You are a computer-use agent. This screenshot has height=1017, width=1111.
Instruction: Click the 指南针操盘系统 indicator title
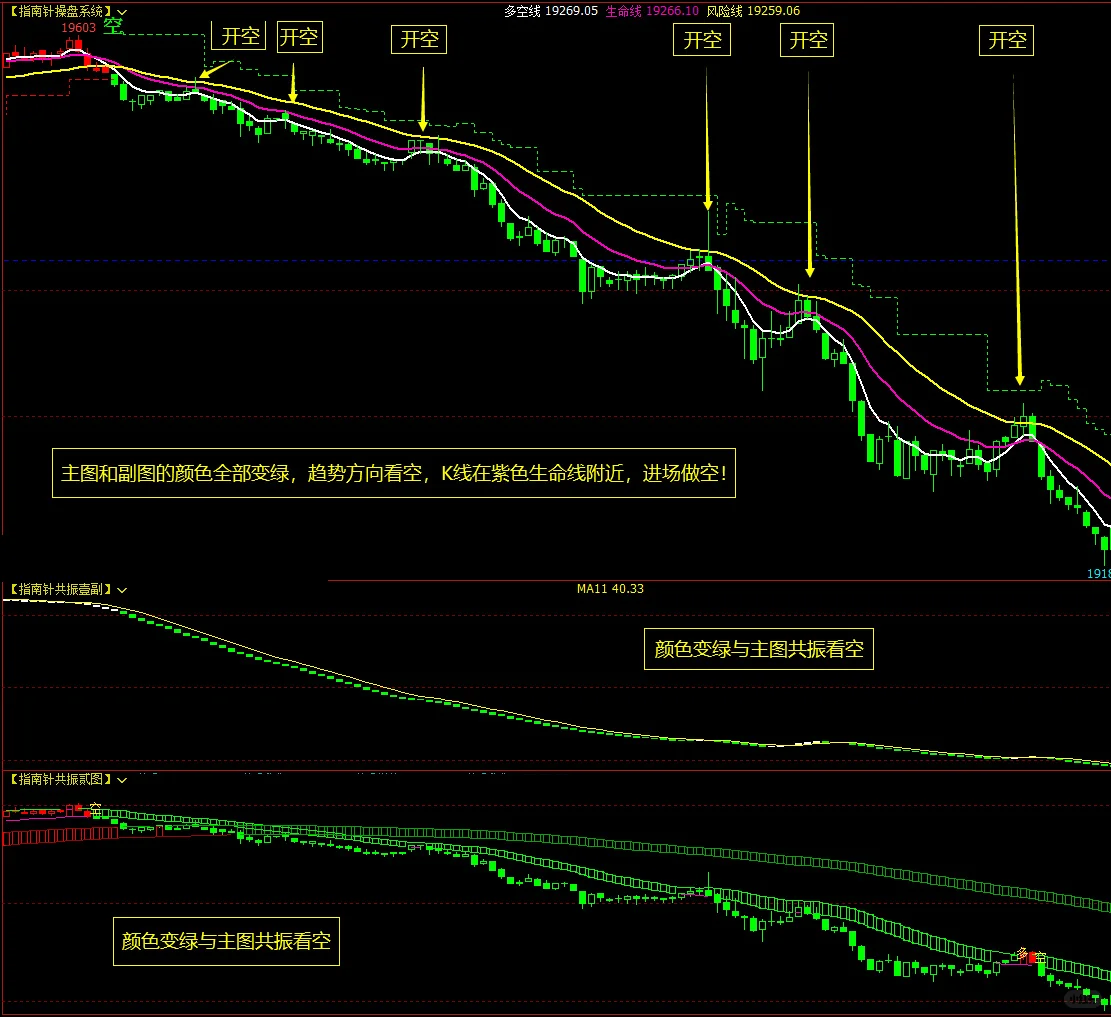[x=61, y=11]
